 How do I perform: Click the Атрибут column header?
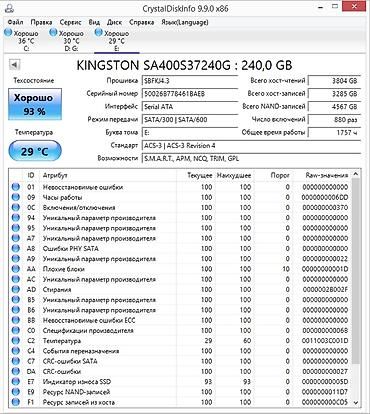click(x=108, y=175)
